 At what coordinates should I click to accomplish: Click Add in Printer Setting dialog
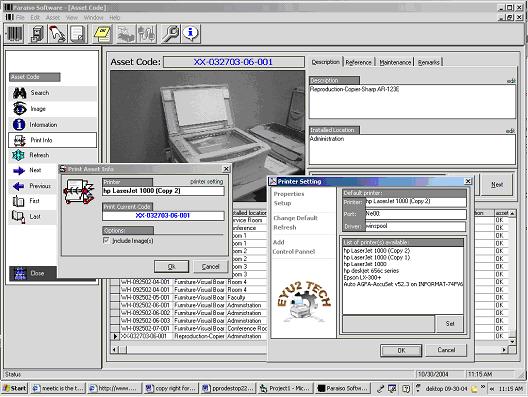(278, 242)
